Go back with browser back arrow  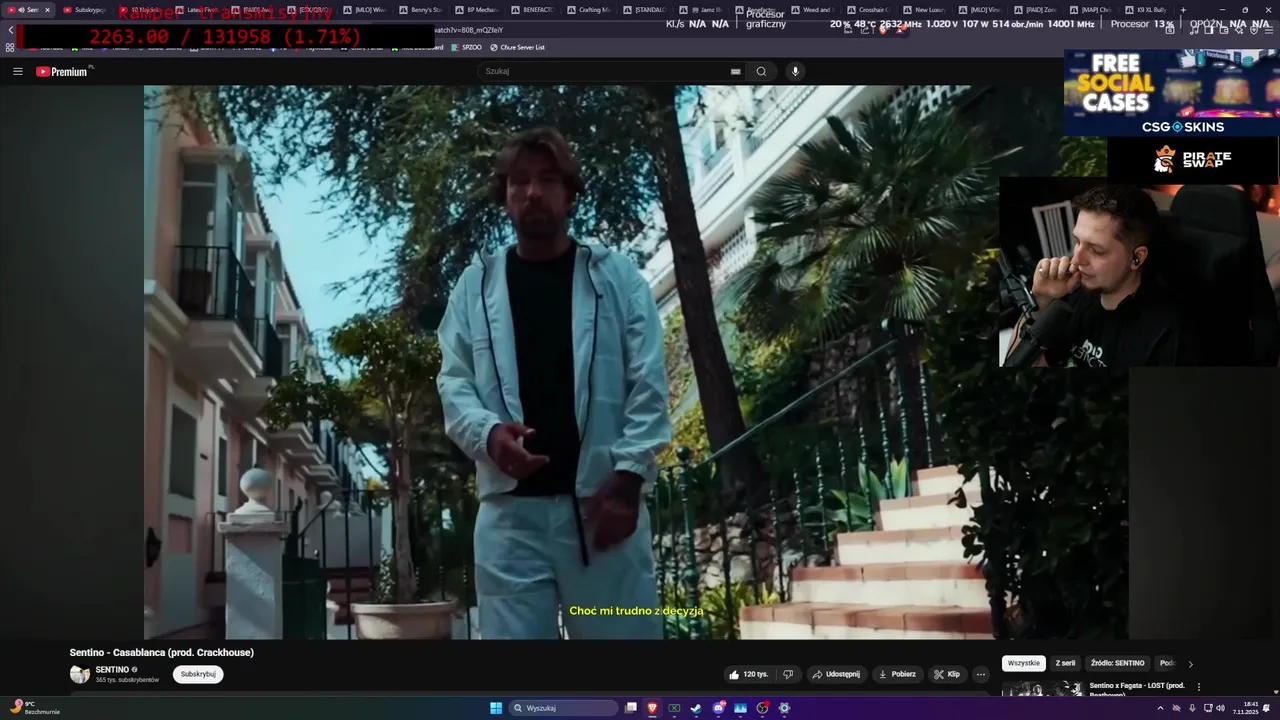tap(10, 30)
